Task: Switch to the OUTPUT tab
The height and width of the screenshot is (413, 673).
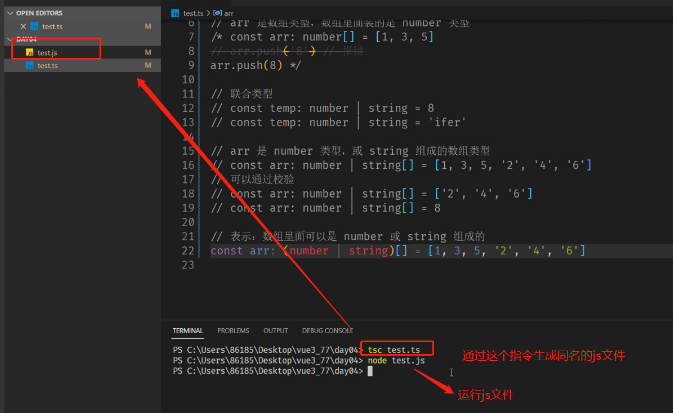Action: (276, 330)
